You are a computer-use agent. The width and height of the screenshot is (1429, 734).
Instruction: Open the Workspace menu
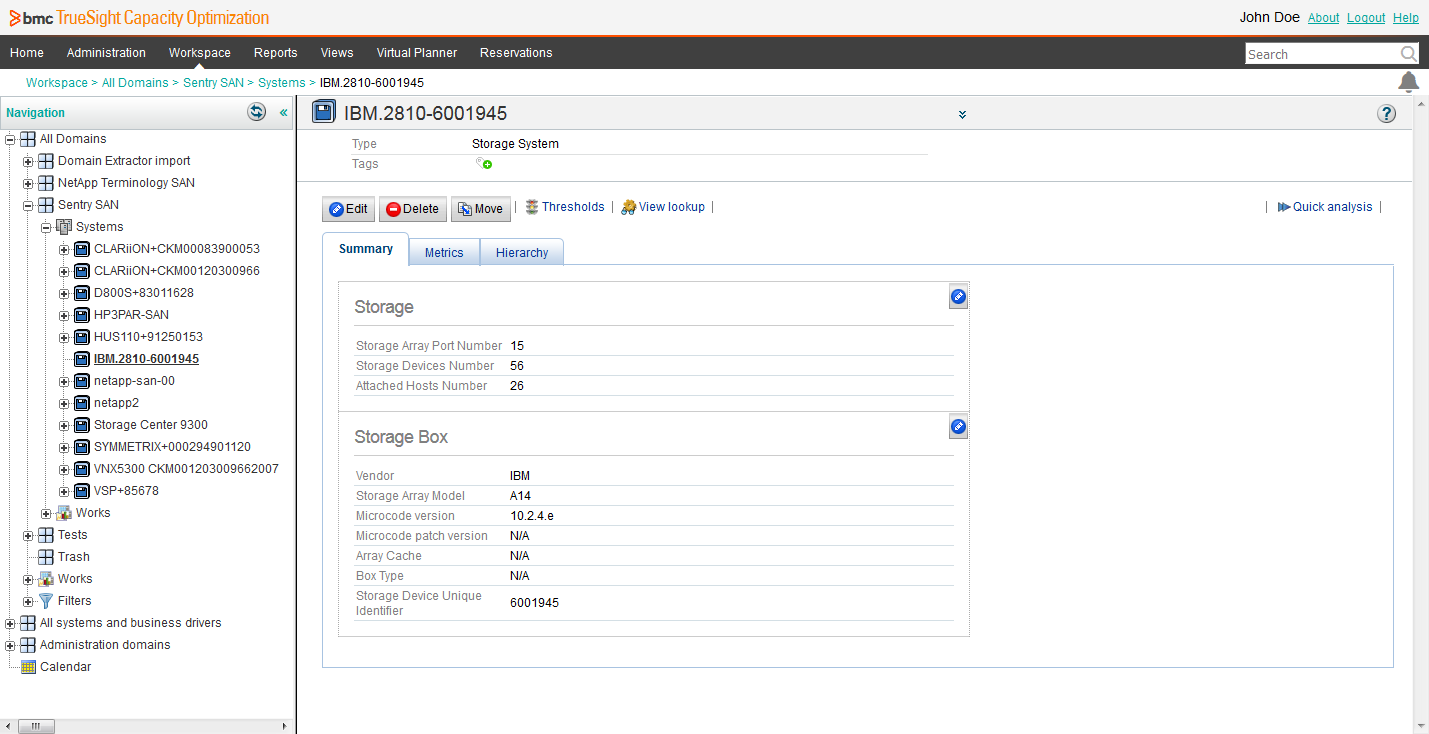(200, 53)
